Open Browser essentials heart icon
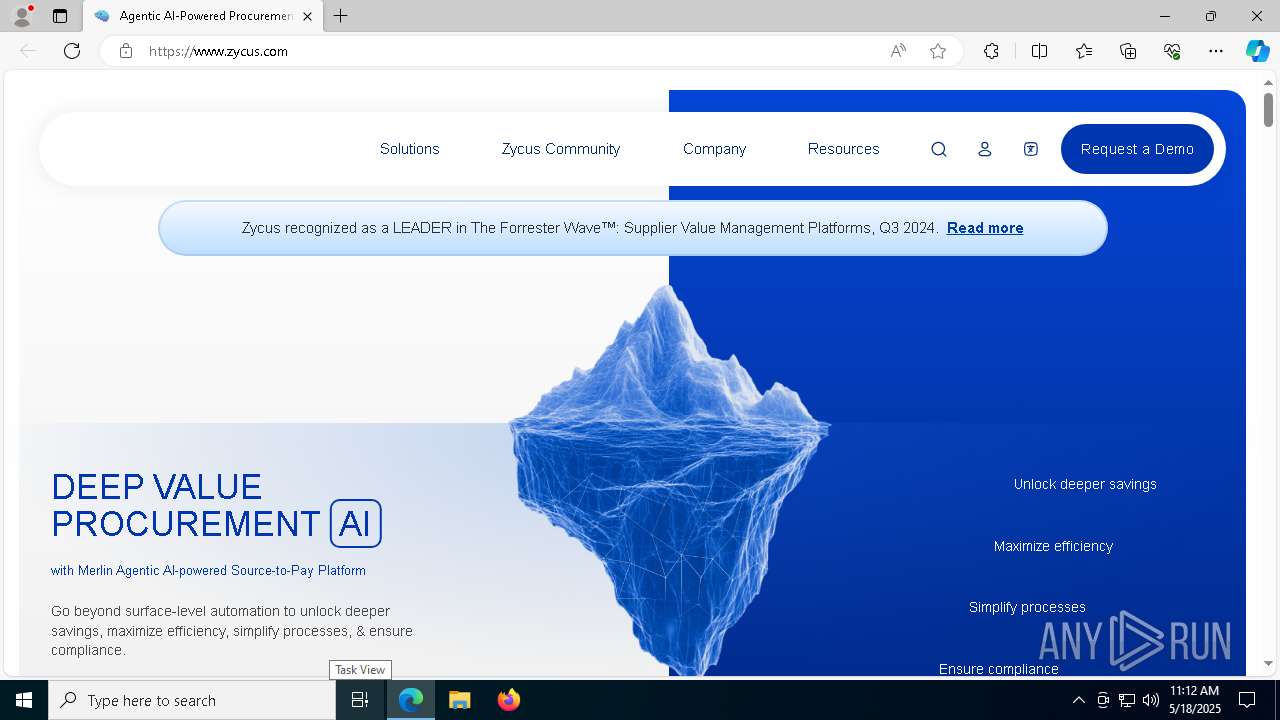 click(1172, 51)
